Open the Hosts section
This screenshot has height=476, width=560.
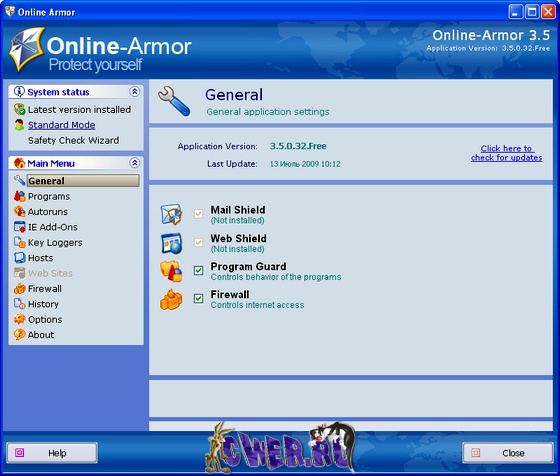40,258
